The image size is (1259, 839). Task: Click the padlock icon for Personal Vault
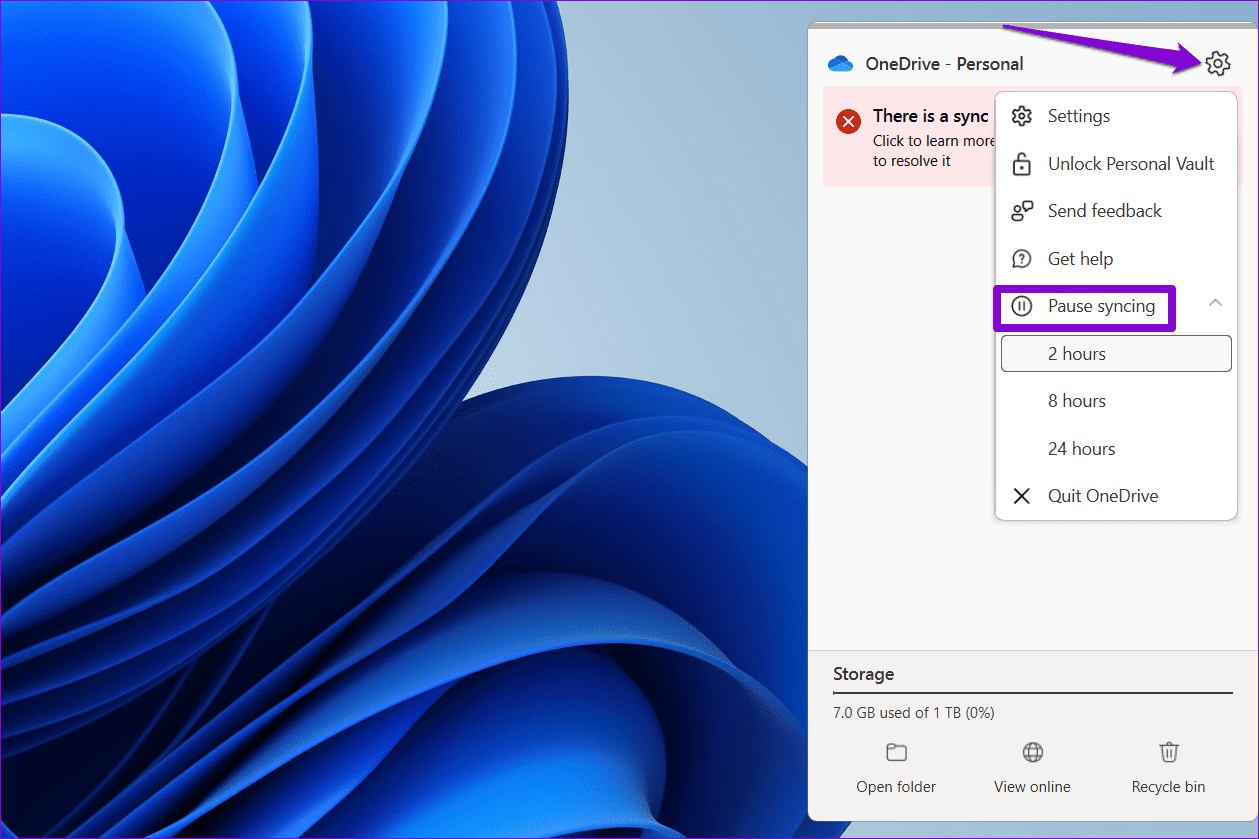pyautogui.click(x=1021, y=164)
